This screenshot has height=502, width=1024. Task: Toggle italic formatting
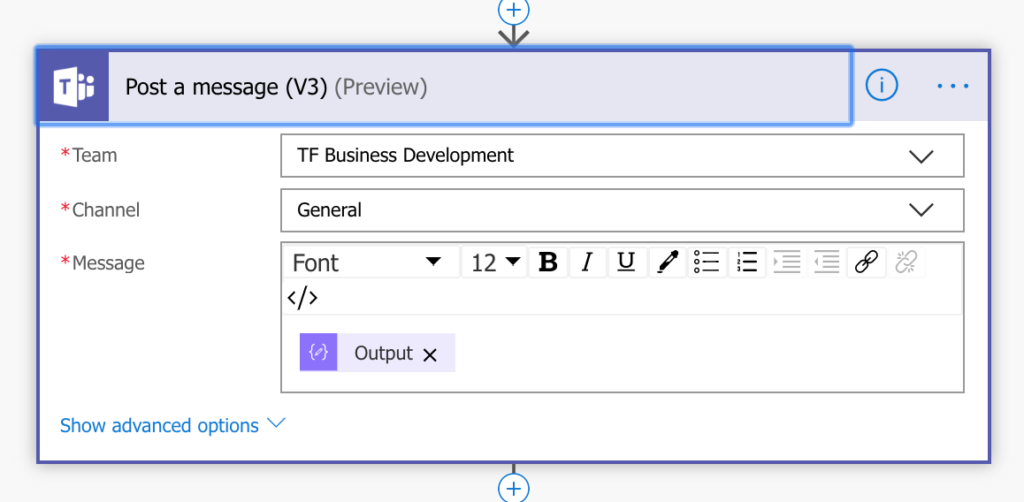coord(587,263)
